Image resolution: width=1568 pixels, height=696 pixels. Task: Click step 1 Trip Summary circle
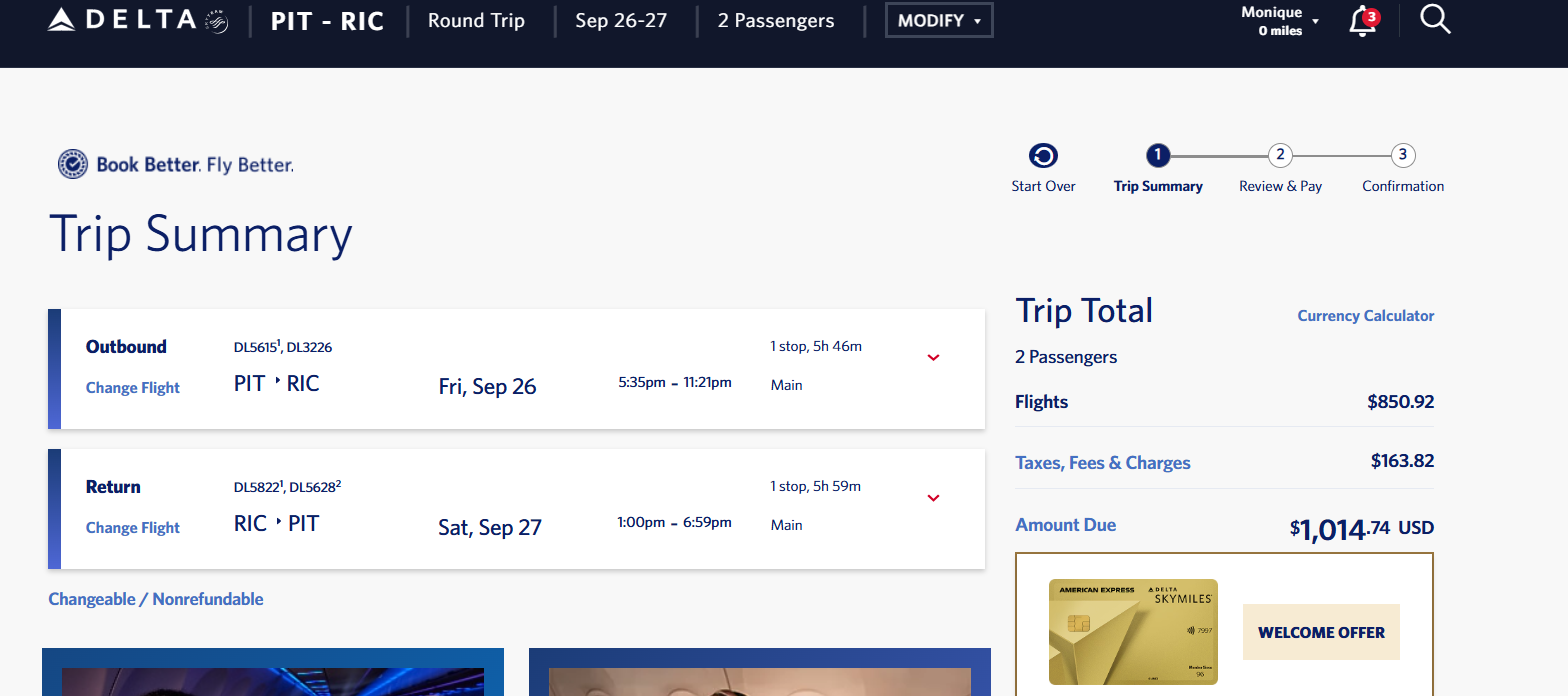pos(1157,155)
